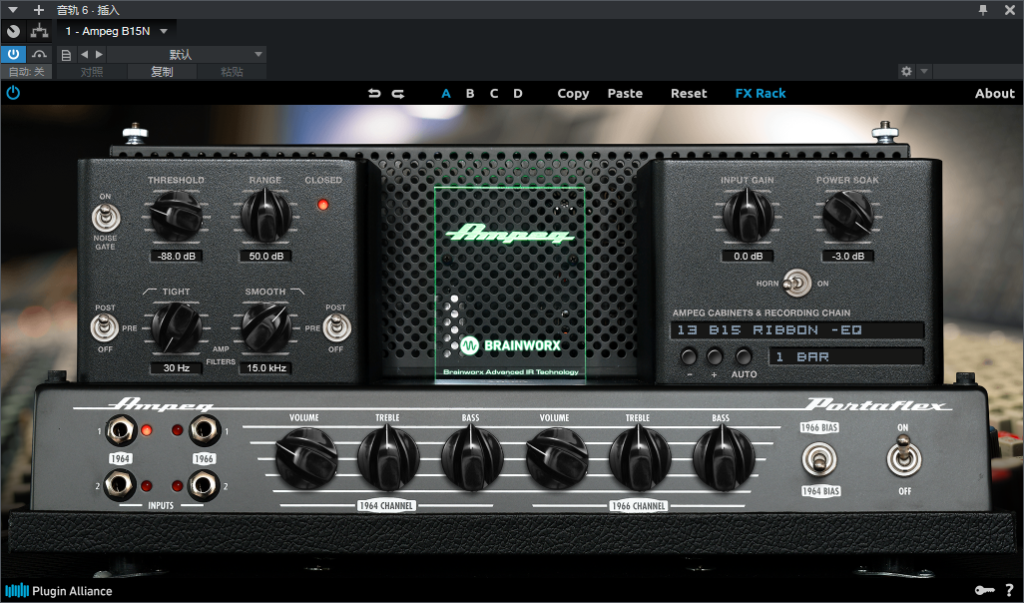Expand the top-left window menu triangle

click(x=12, y=10)
